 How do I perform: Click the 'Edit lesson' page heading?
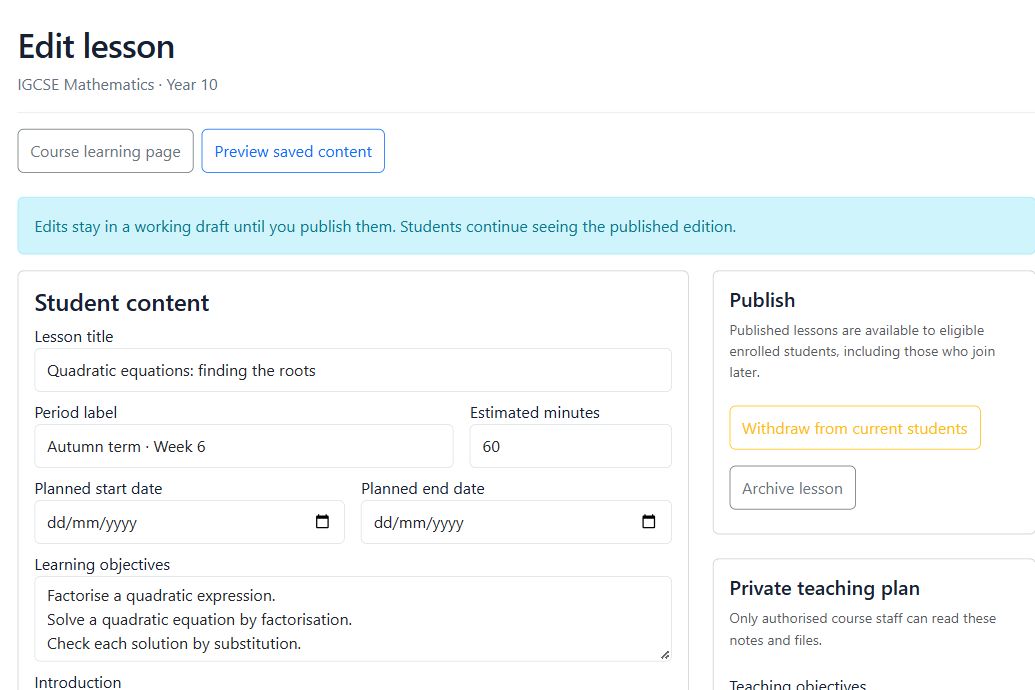coord(96,47)
